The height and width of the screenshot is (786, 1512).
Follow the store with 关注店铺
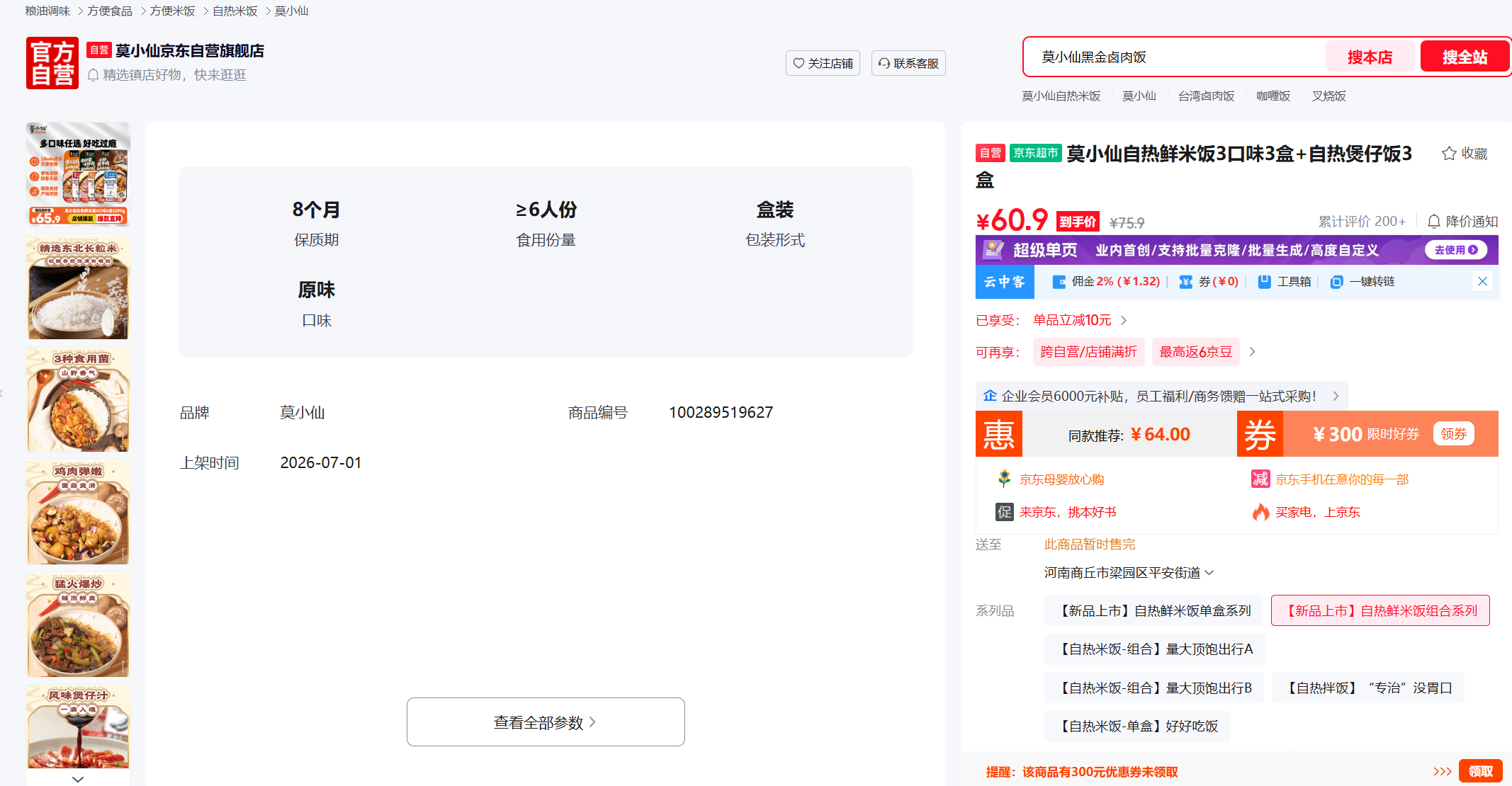[823, 63]
